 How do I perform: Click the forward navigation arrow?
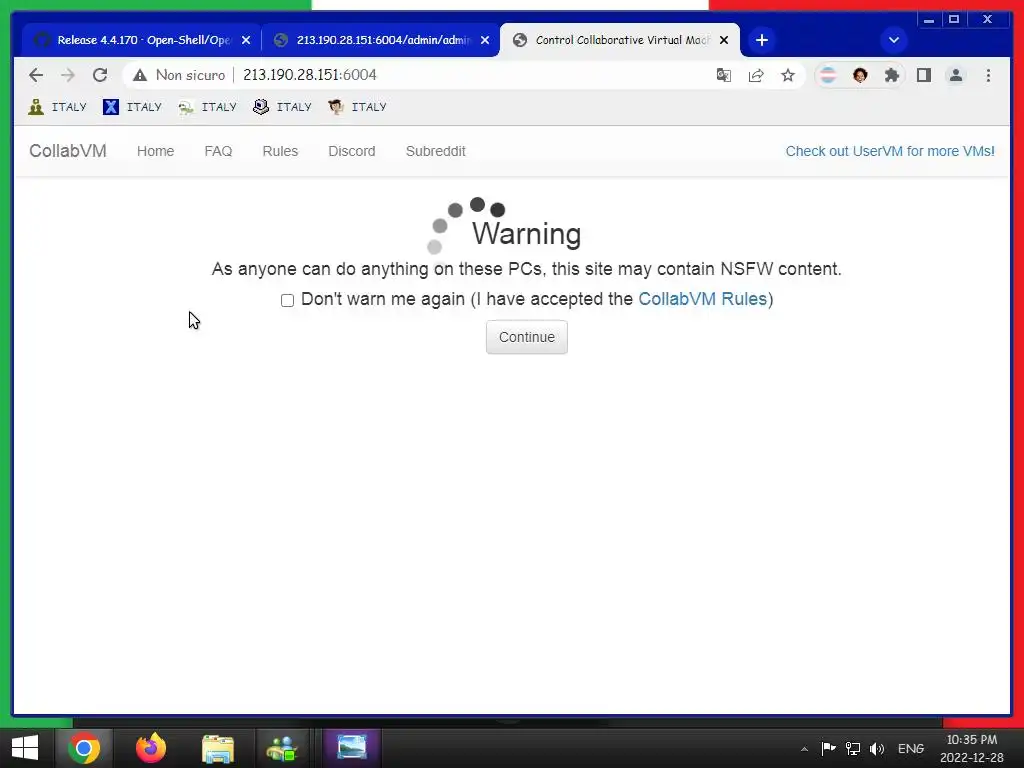tap(68, 75)
